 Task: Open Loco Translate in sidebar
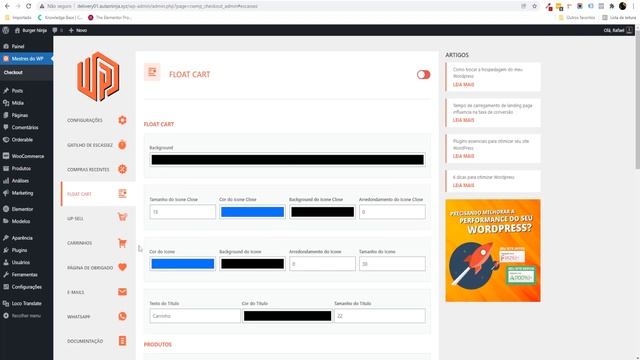click(x=27, y=303)
